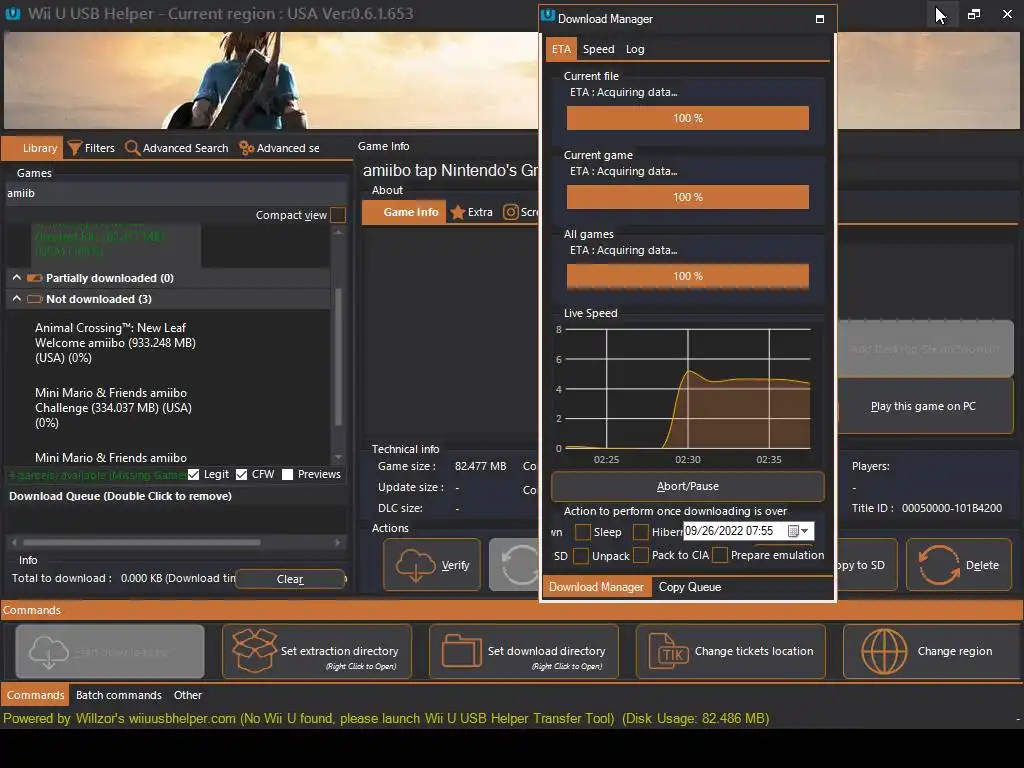The width and height of the screenshot is (1024, 768).
Task: Click the Screenshots tab camera icon
Action: tap(511, 212)
